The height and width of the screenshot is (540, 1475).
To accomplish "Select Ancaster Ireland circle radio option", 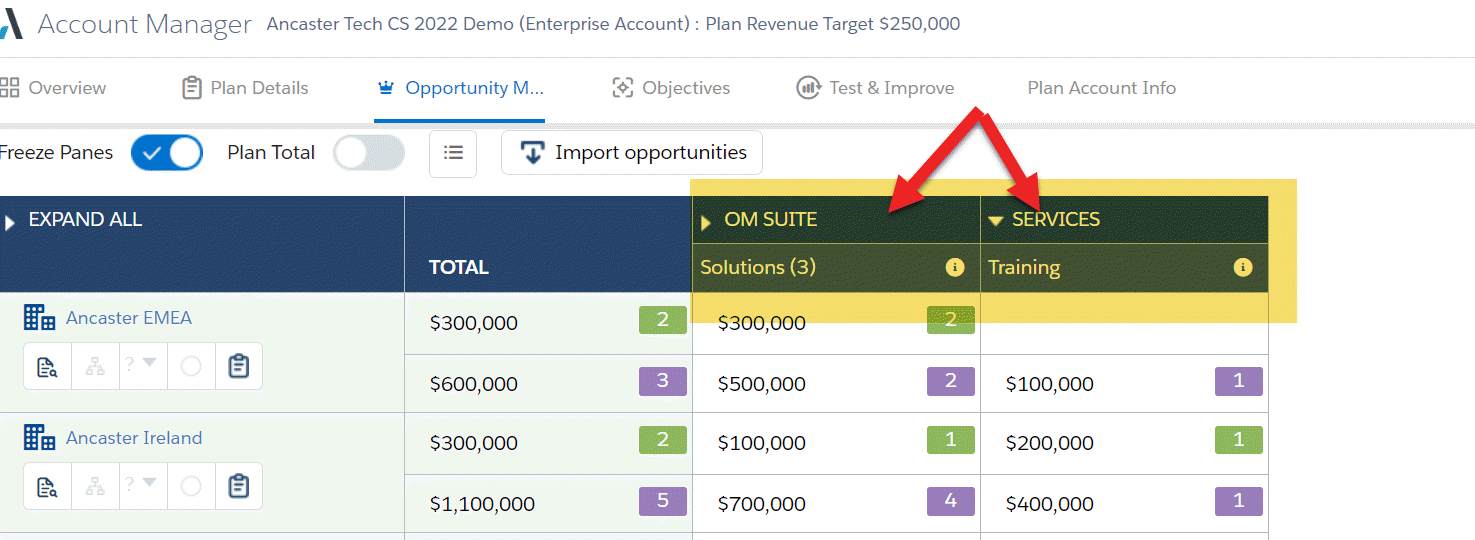I will 190,487.
